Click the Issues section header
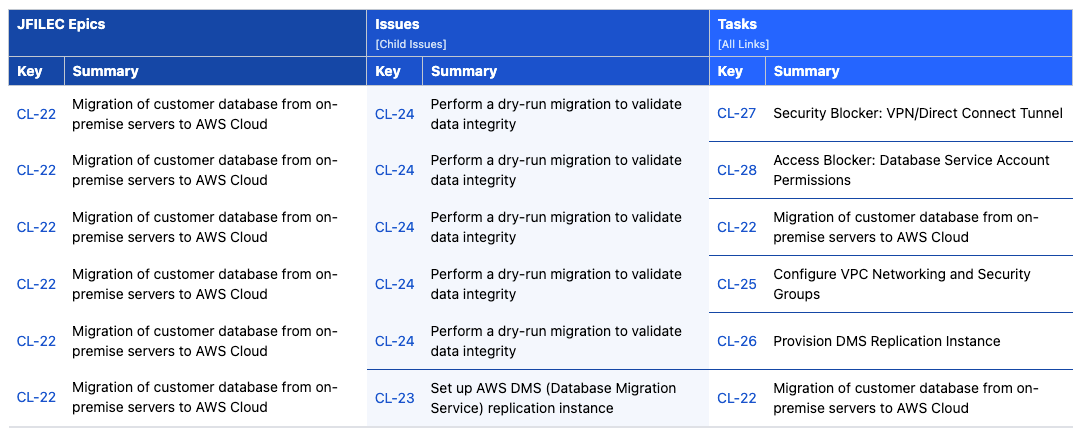1085x438 pixels. [397, 24]
